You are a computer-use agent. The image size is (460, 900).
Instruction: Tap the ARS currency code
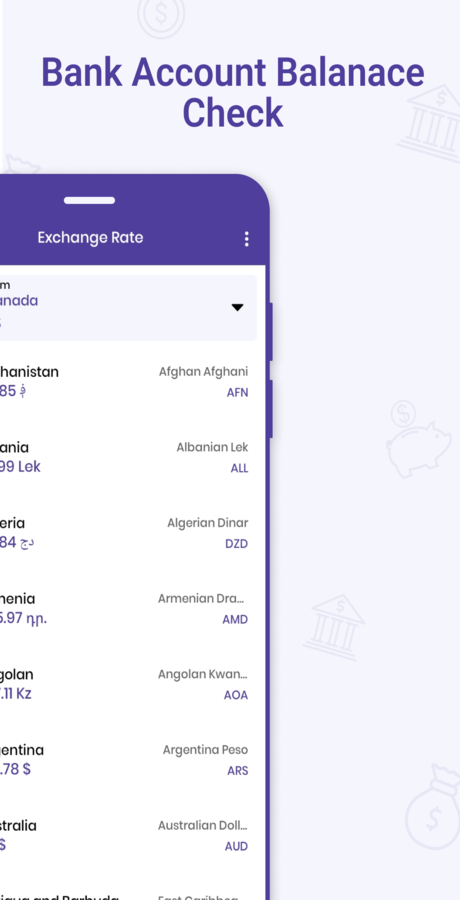(238, 771)
